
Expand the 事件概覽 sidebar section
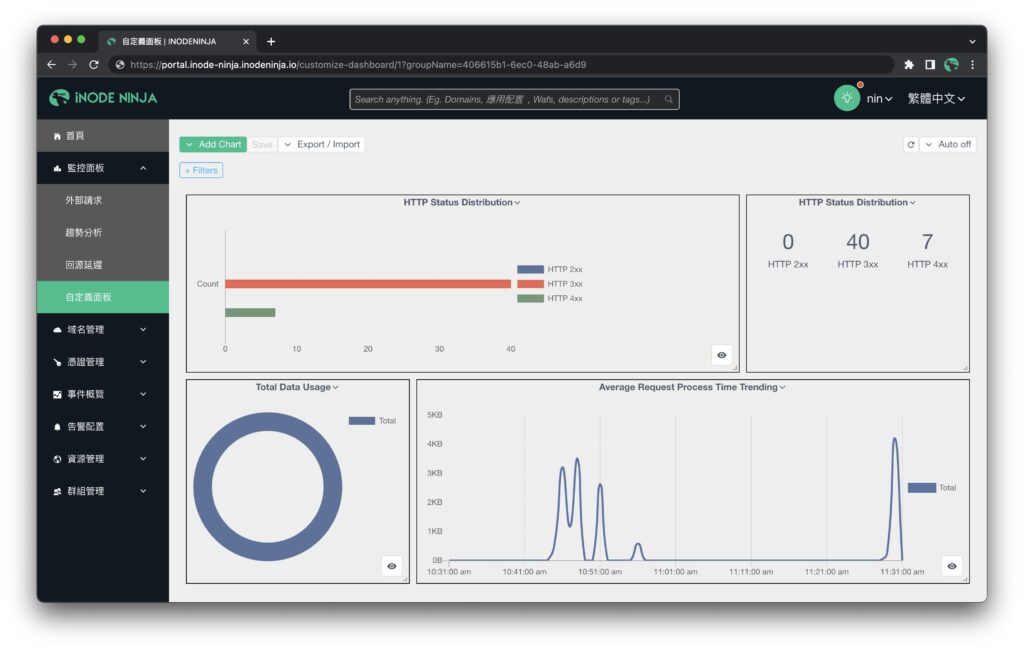[103, 394]
